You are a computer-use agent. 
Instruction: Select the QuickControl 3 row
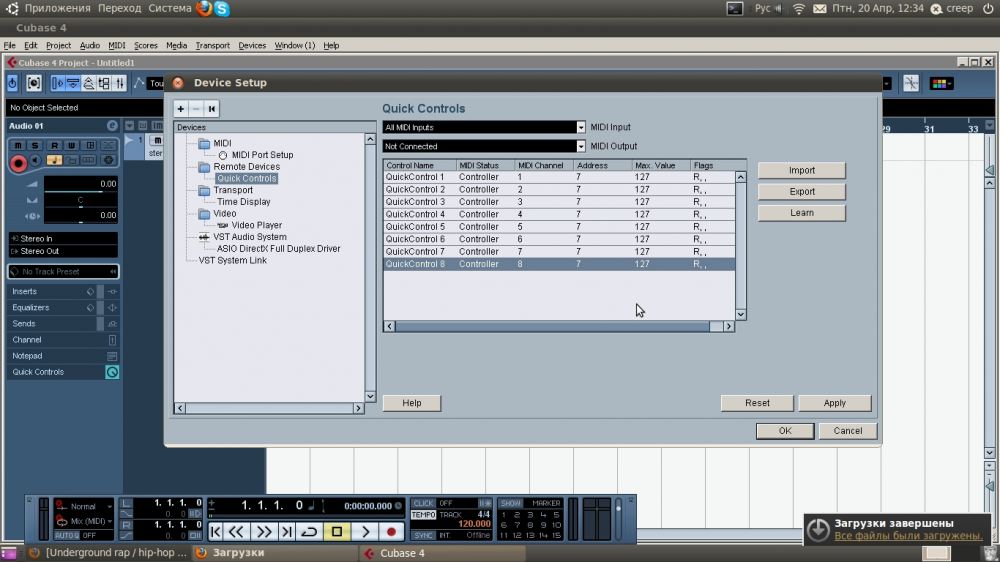click(x=559, y=202)
